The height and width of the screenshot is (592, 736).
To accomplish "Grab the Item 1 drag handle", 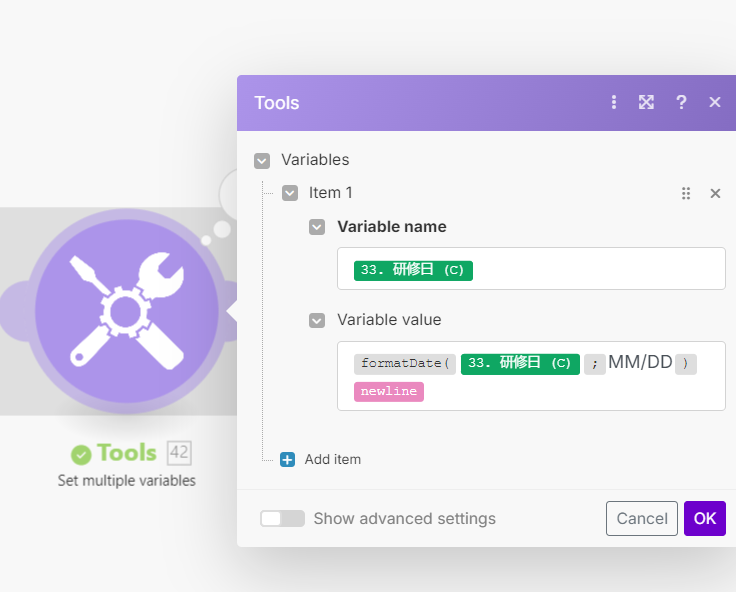I will pos(686,193).
